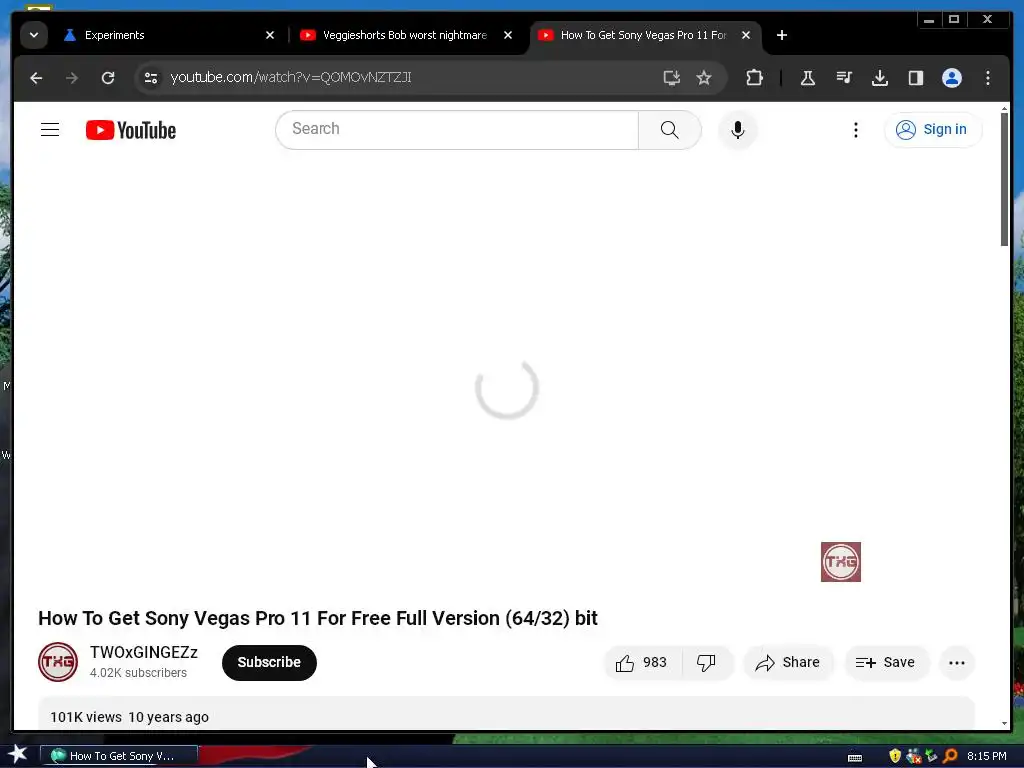The image size is (1024, 768).
Task: Click the search magnifier button
Action: click(669, 129)
